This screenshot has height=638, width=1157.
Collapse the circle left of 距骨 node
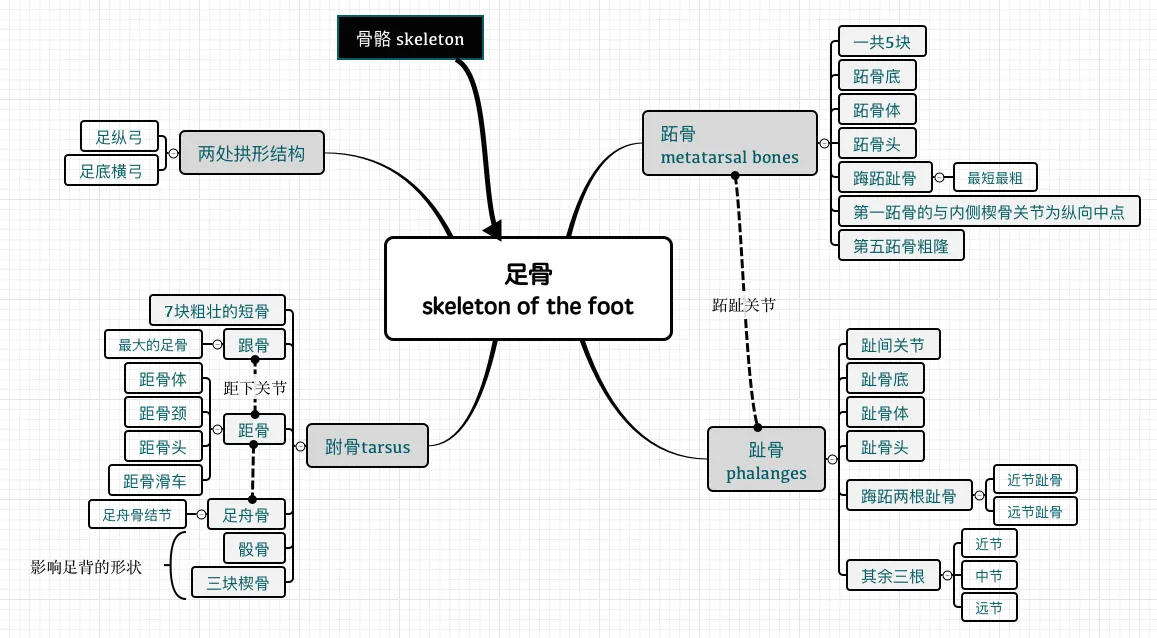[217, 429]
